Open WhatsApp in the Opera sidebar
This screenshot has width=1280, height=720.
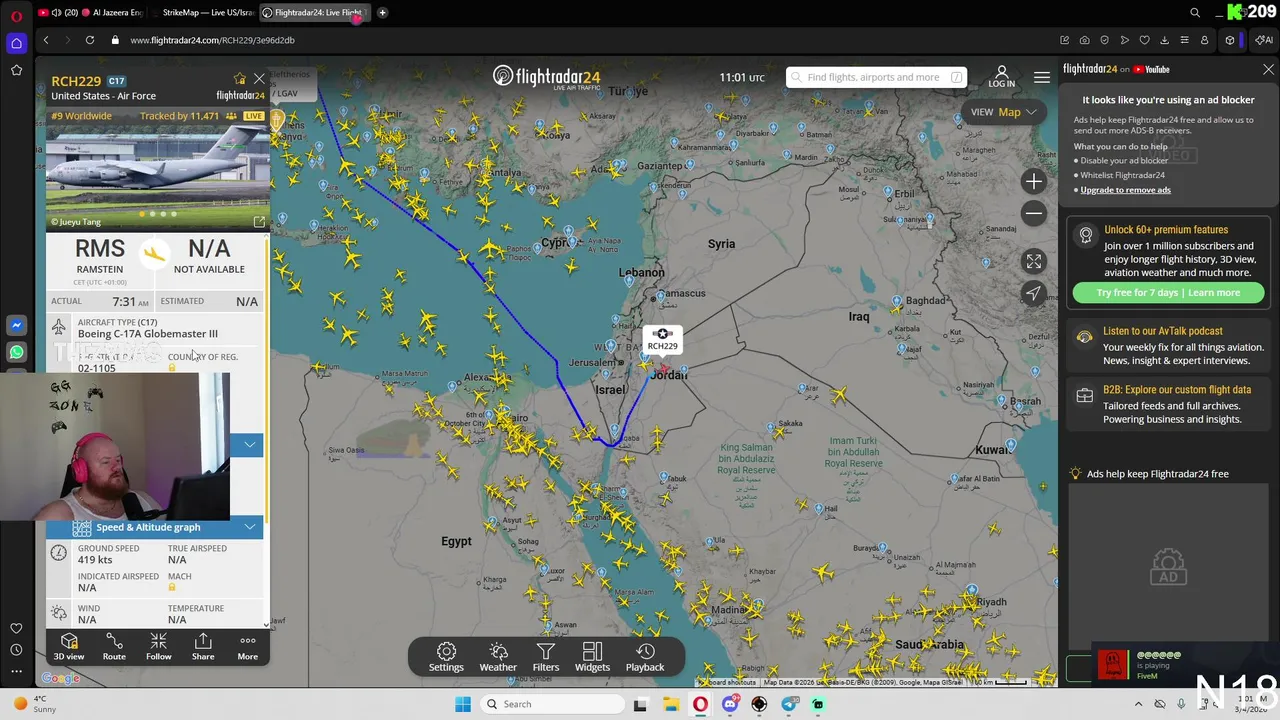pos(16,352)
